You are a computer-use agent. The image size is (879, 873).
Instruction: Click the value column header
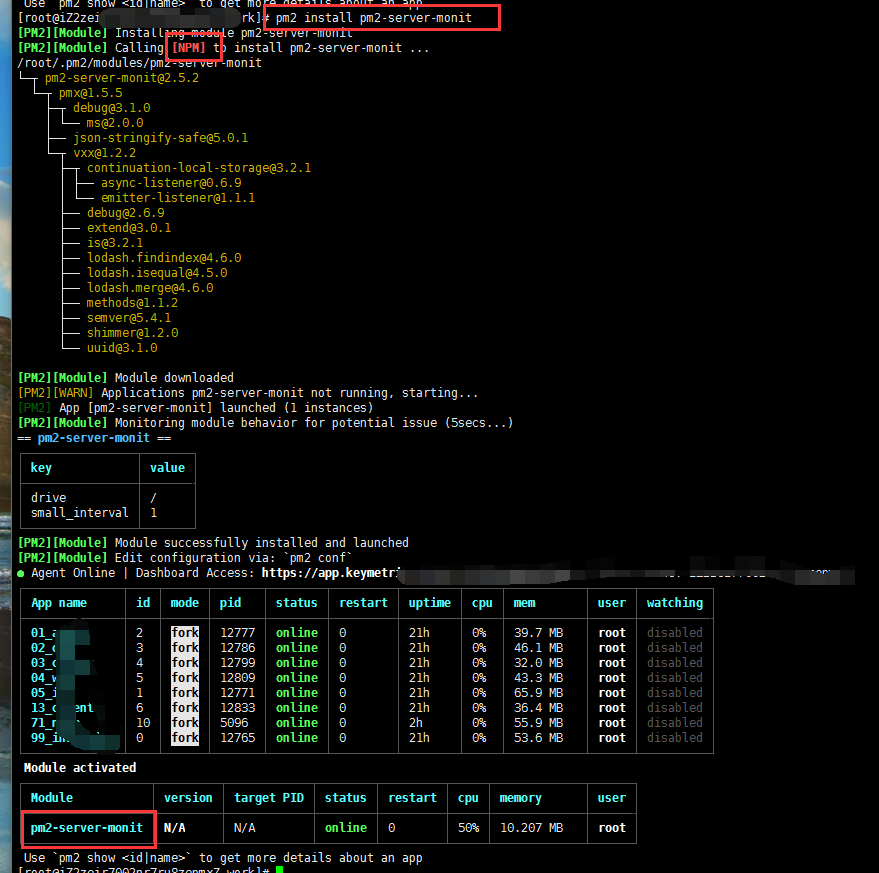[x=167, y=468]
